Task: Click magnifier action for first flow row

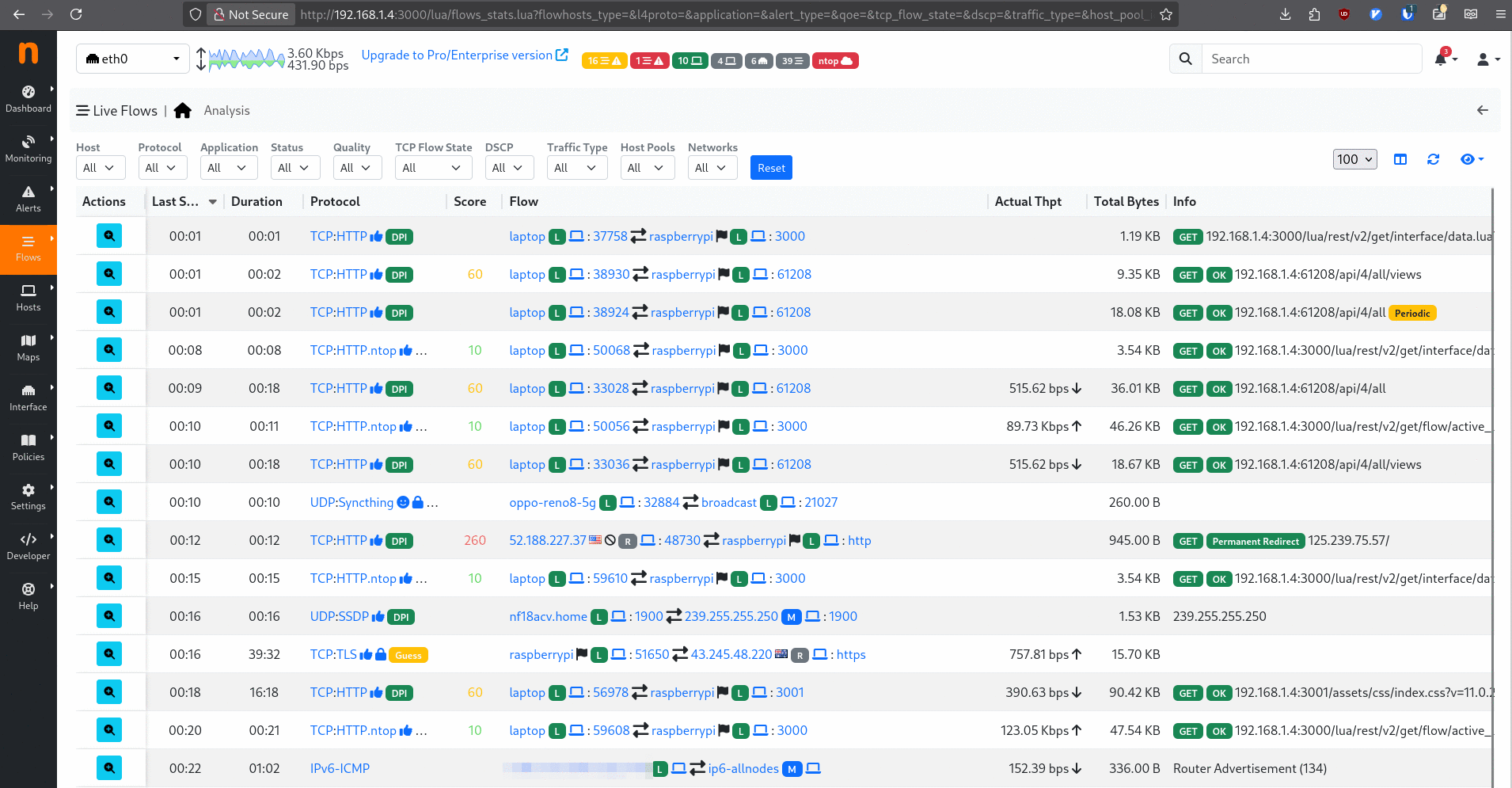Action: [x=109, y=236]
